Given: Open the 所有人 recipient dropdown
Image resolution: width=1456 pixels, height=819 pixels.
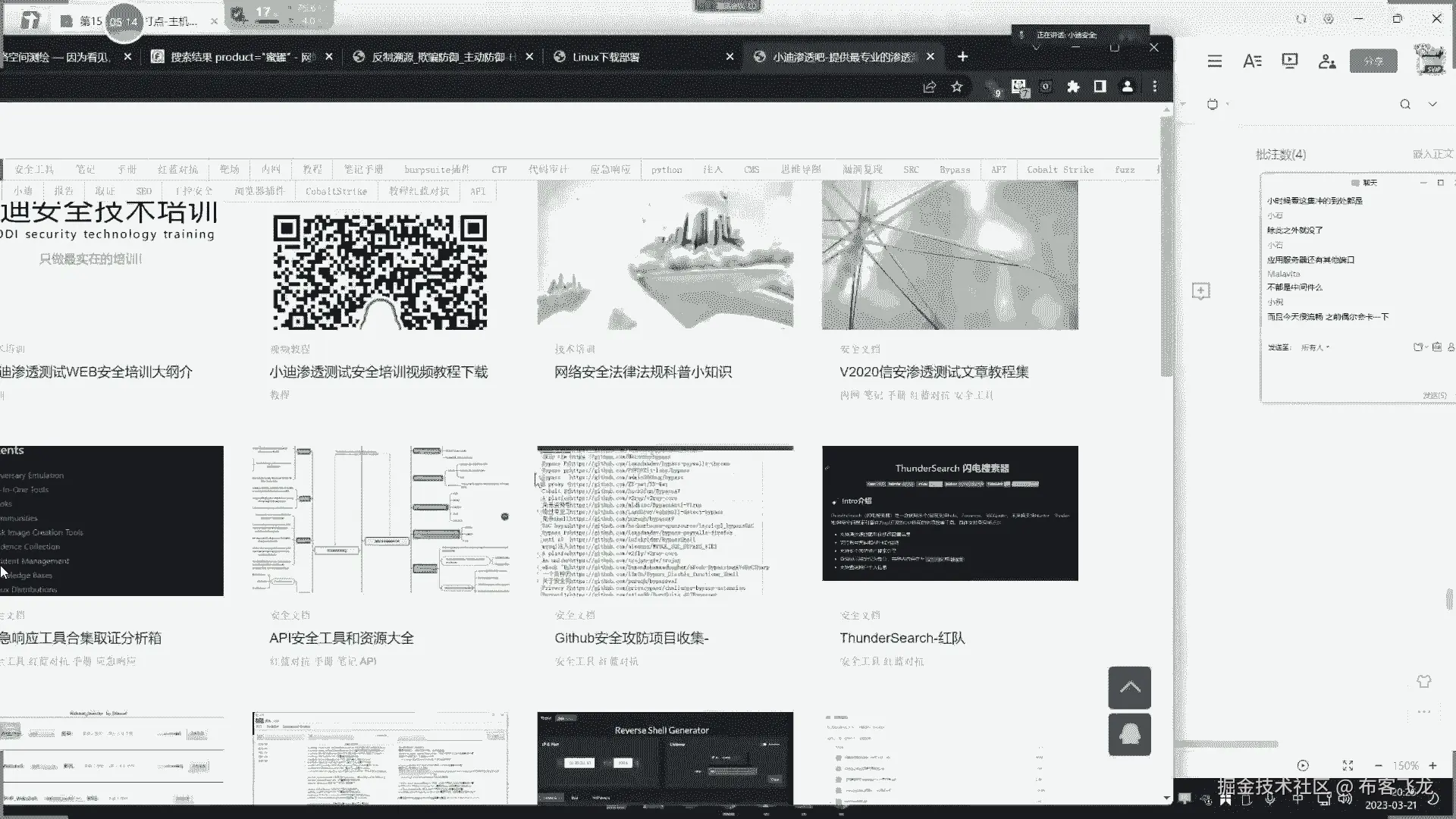Looking at the screenshot, I should 1315,347.
